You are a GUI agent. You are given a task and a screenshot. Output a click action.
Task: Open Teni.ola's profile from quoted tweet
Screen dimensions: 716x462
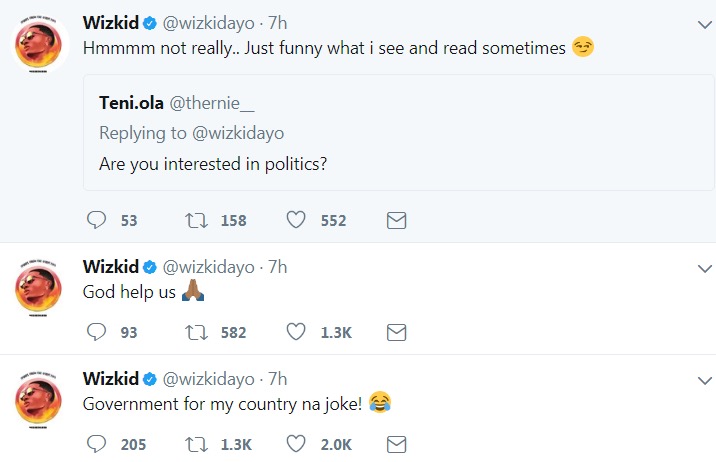131,103
